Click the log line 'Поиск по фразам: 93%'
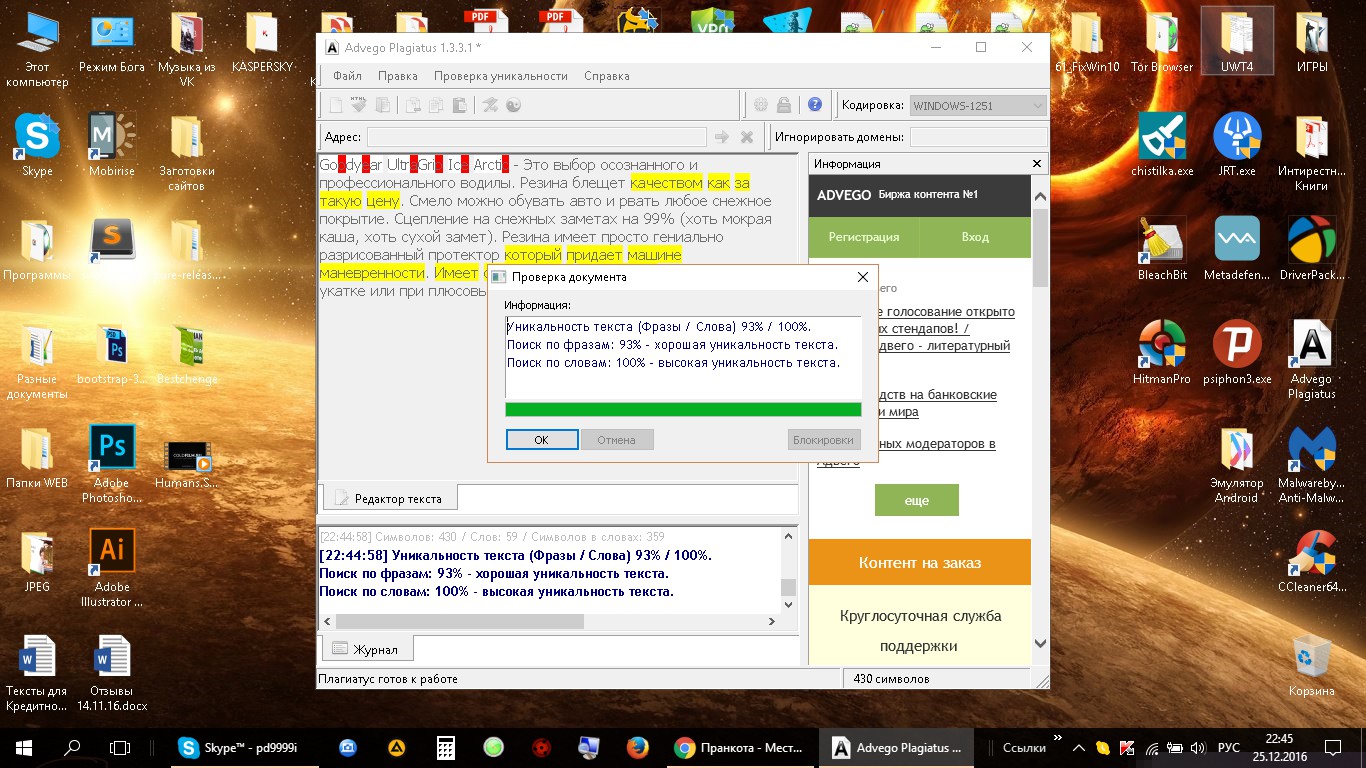Image resolution: width=1366 pixels, height=768 pixels. [x=494, y=574]
